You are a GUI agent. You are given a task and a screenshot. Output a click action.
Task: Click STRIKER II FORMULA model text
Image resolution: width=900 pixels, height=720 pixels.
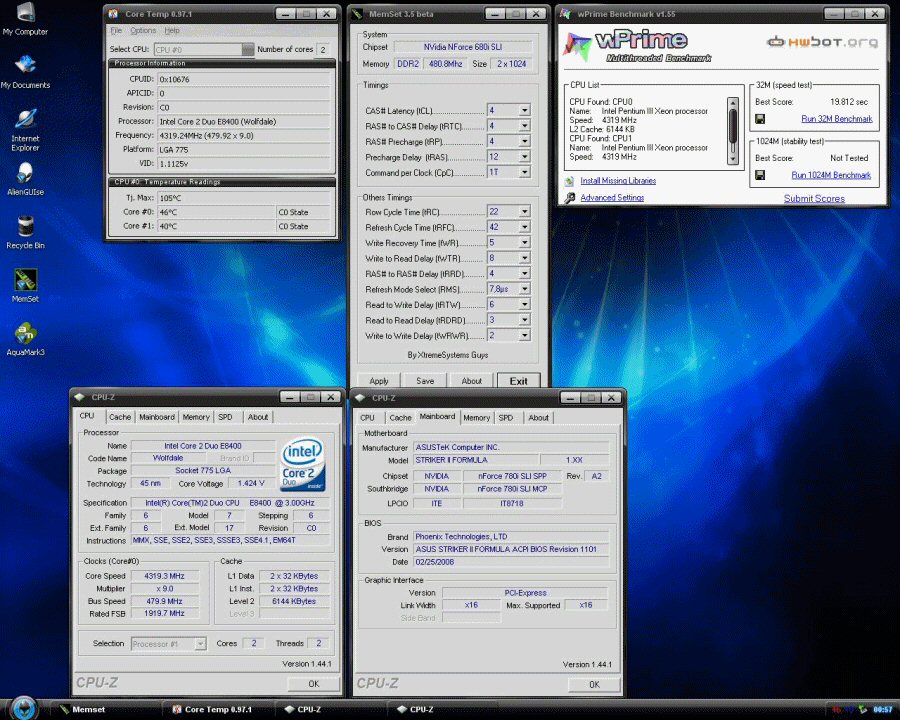point(452,460)
